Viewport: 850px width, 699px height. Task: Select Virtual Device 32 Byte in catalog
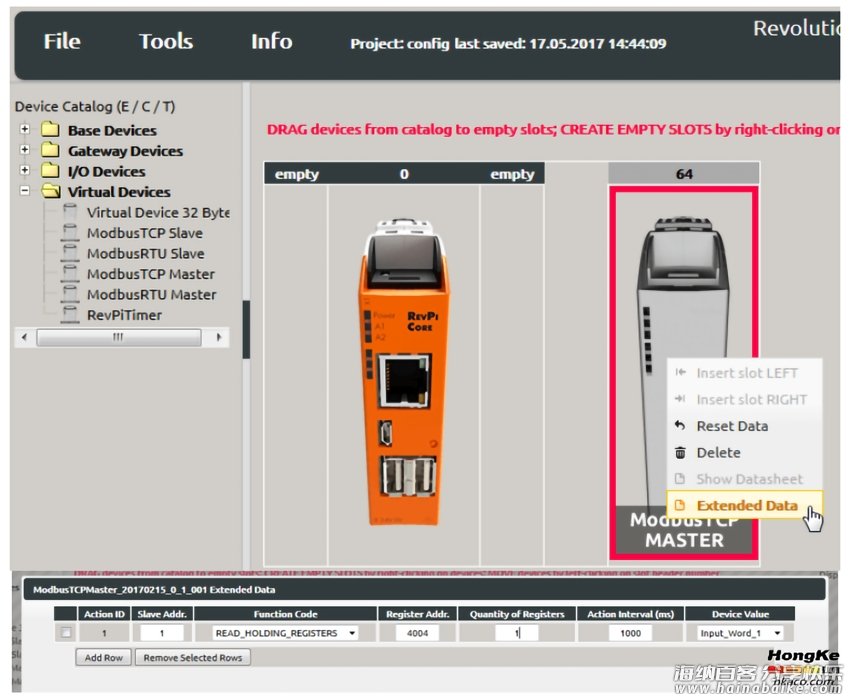coord(158,213)
